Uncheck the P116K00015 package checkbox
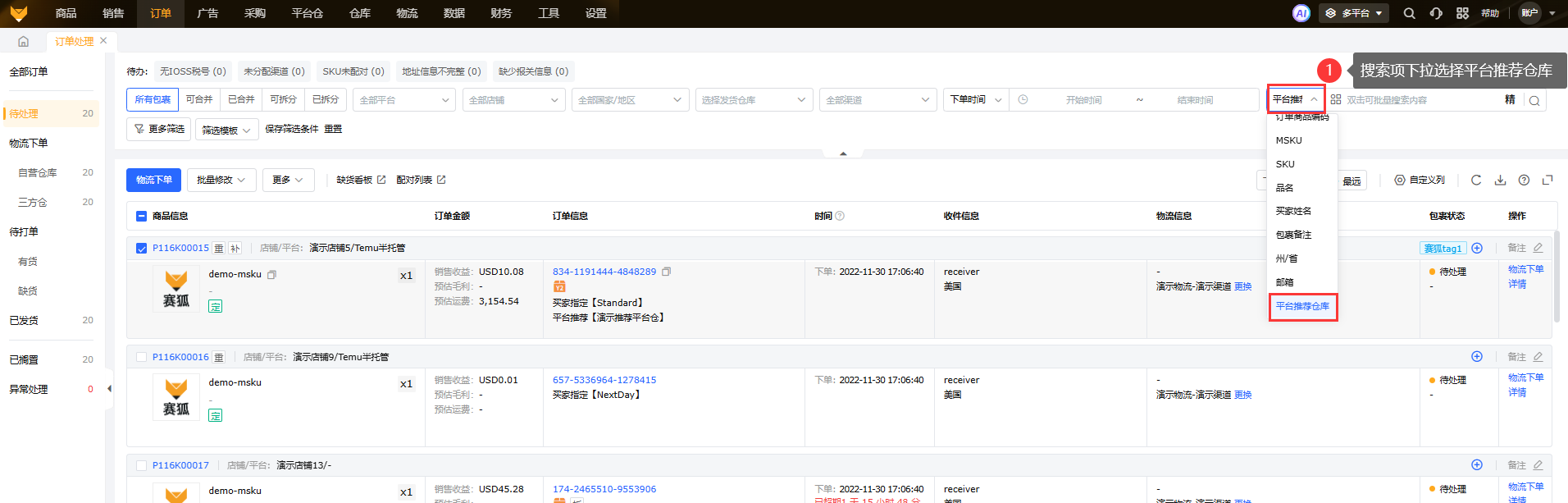 [141, 248]
